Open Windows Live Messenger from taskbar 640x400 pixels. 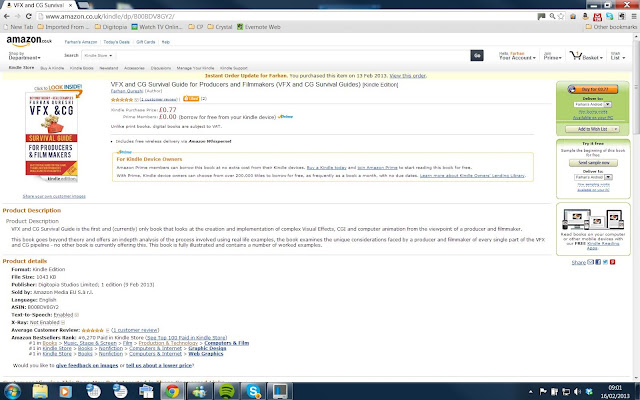(199, 391)
